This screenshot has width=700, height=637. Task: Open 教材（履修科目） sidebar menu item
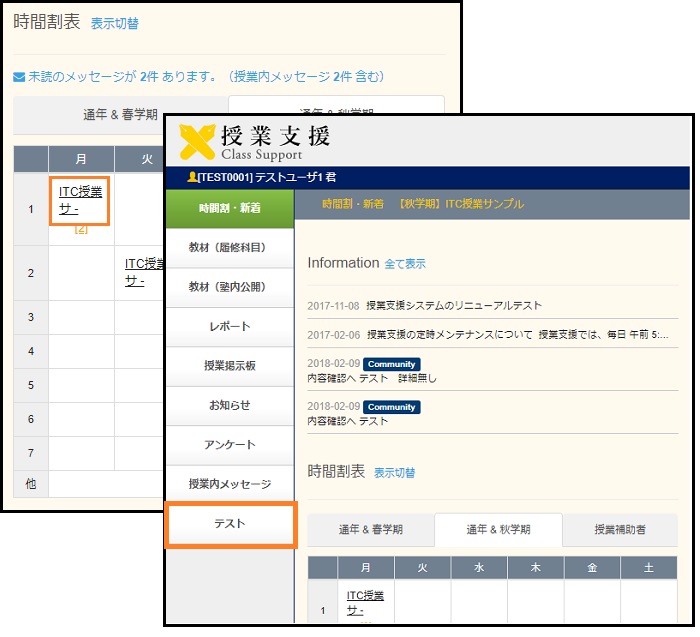229,247
